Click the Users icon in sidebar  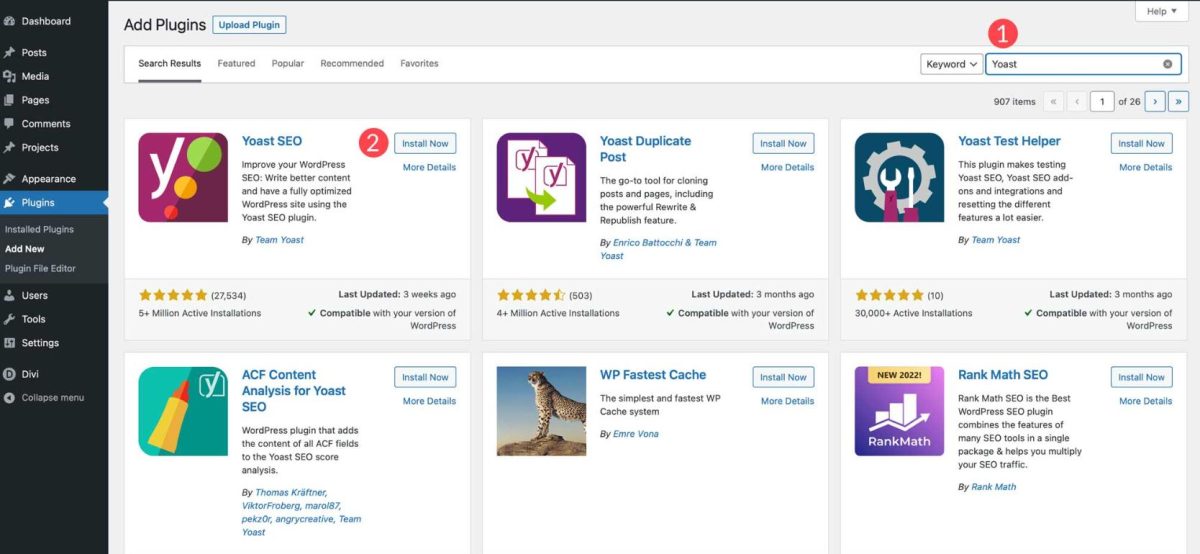coord(10,295)
